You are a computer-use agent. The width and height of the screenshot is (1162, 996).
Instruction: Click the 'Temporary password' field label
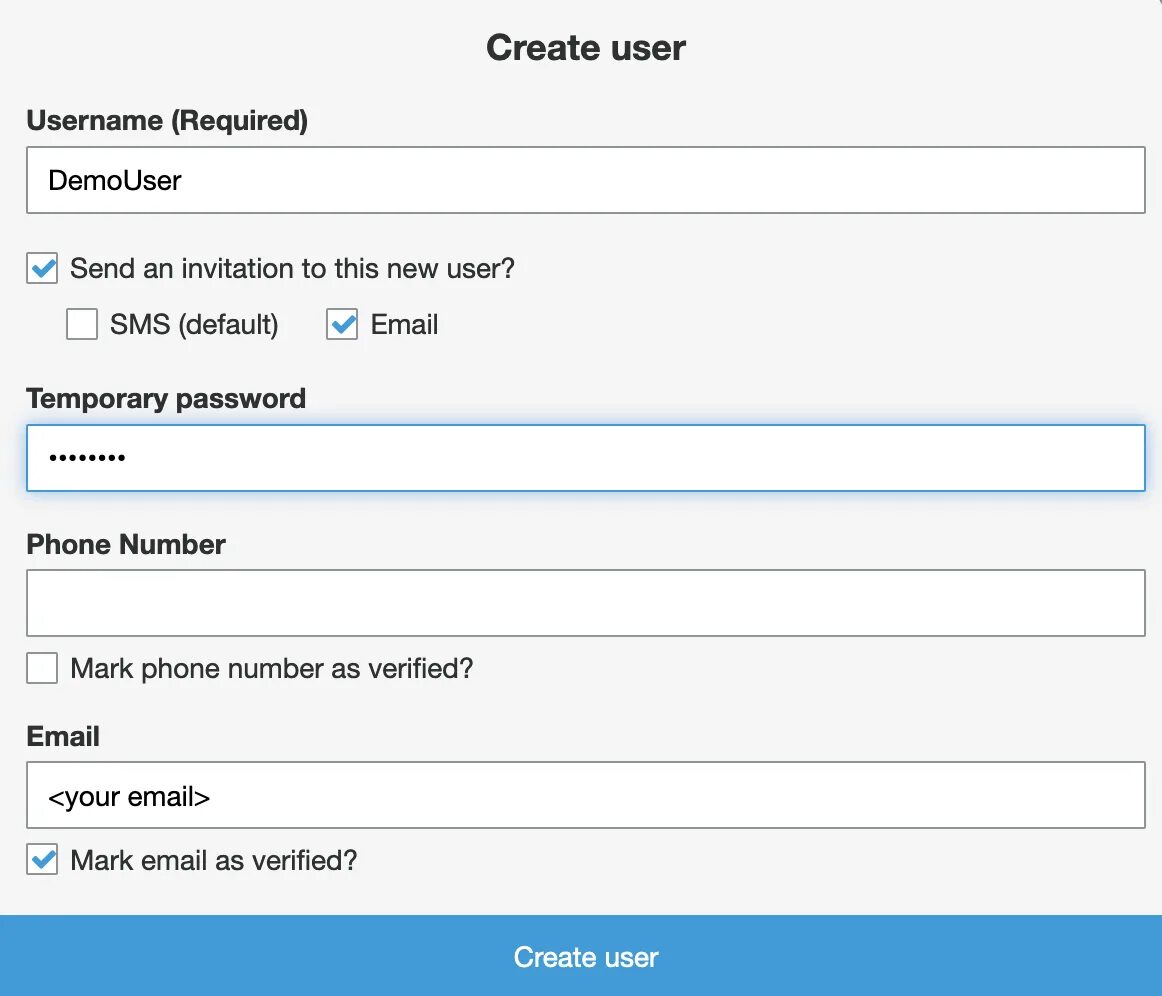[x=166, y=399]
